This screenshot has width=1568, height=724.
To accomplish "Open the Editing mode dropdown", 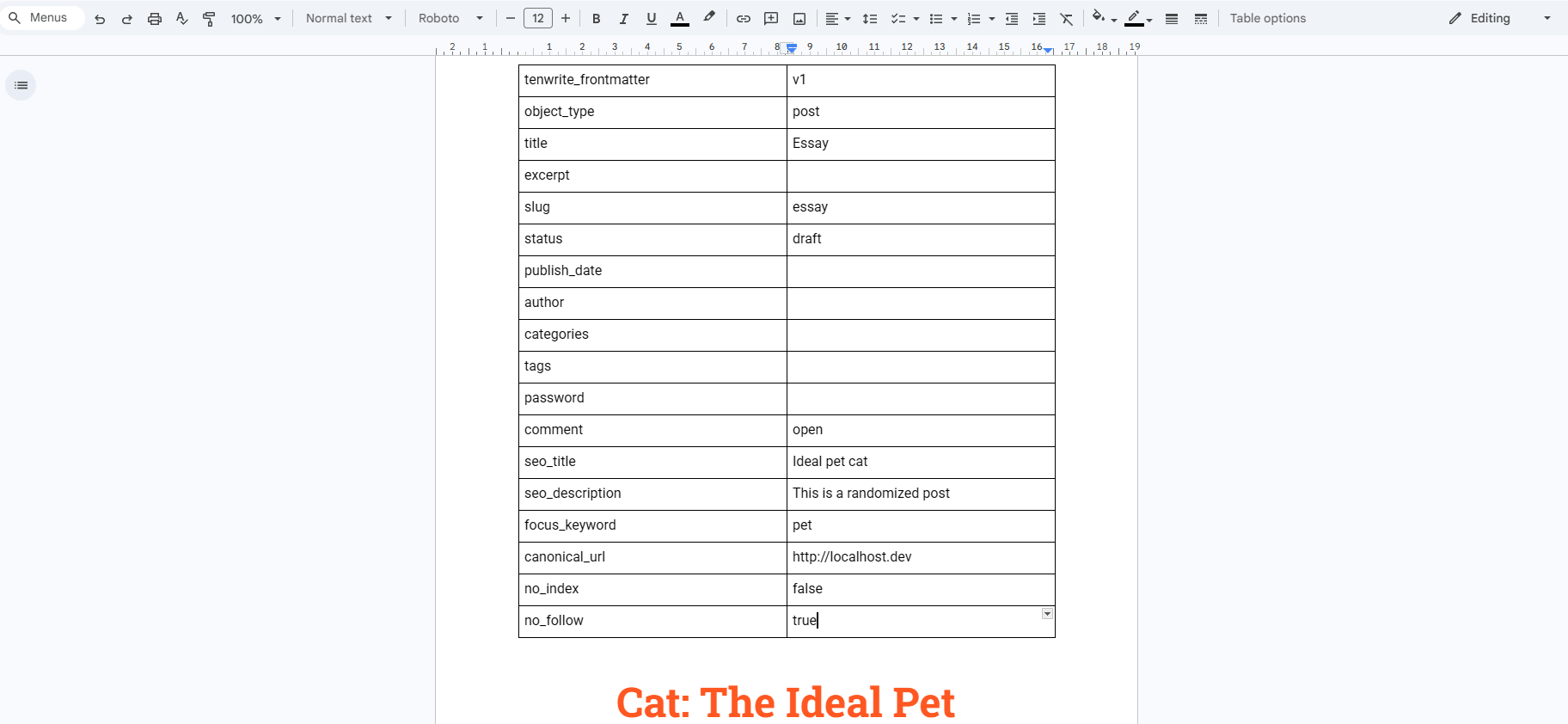I will coord(1500,18).
